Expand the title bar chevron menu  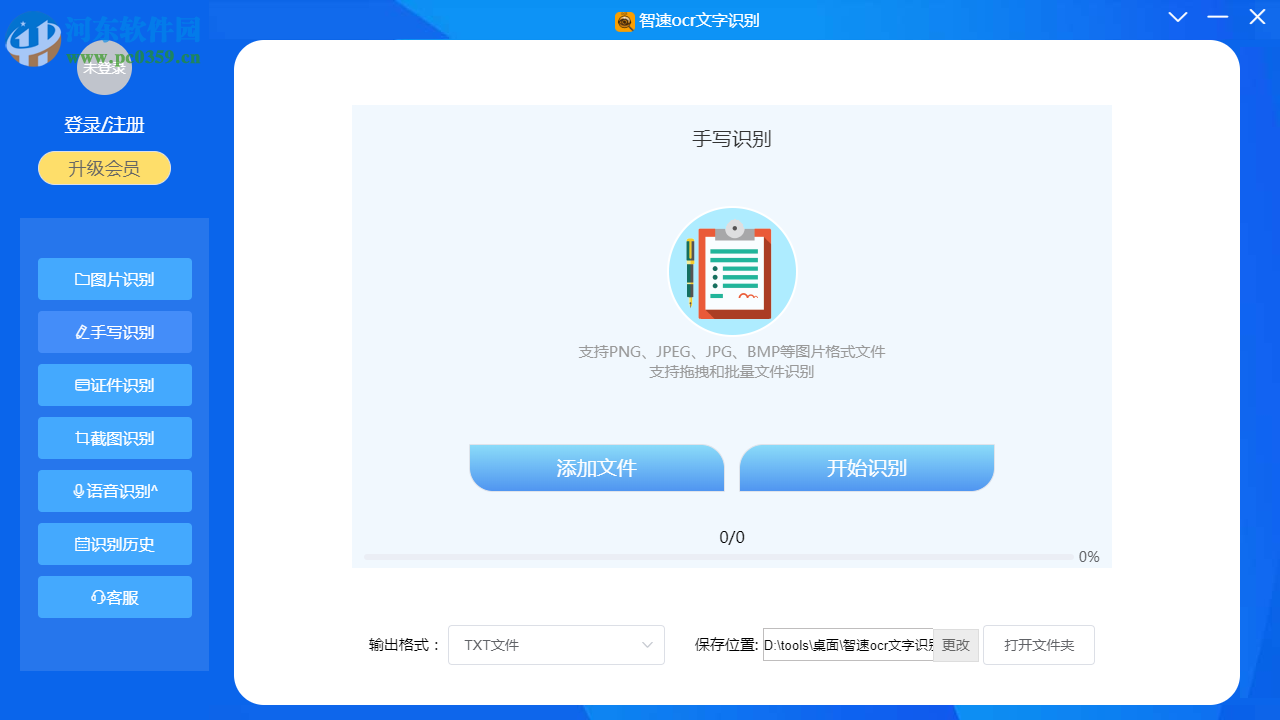pos(1178,17)
